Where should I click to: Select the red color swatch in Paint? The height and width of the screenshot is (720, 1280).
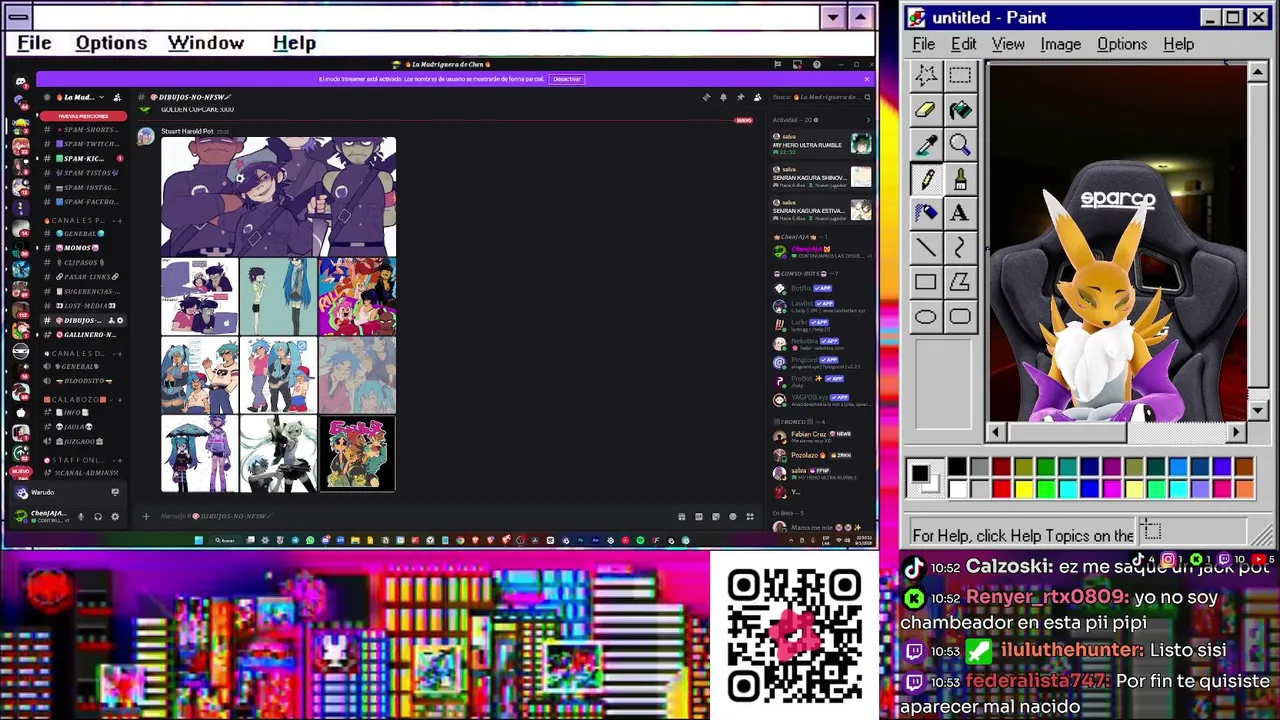[1001, 489]
